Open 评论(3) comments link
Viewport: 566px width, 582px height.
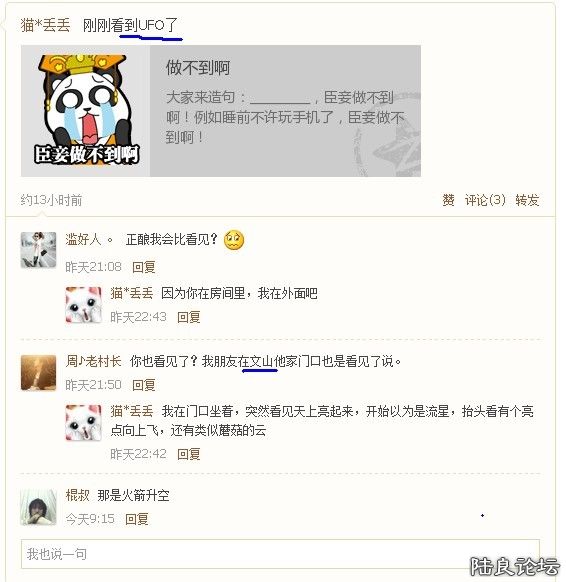485,200
